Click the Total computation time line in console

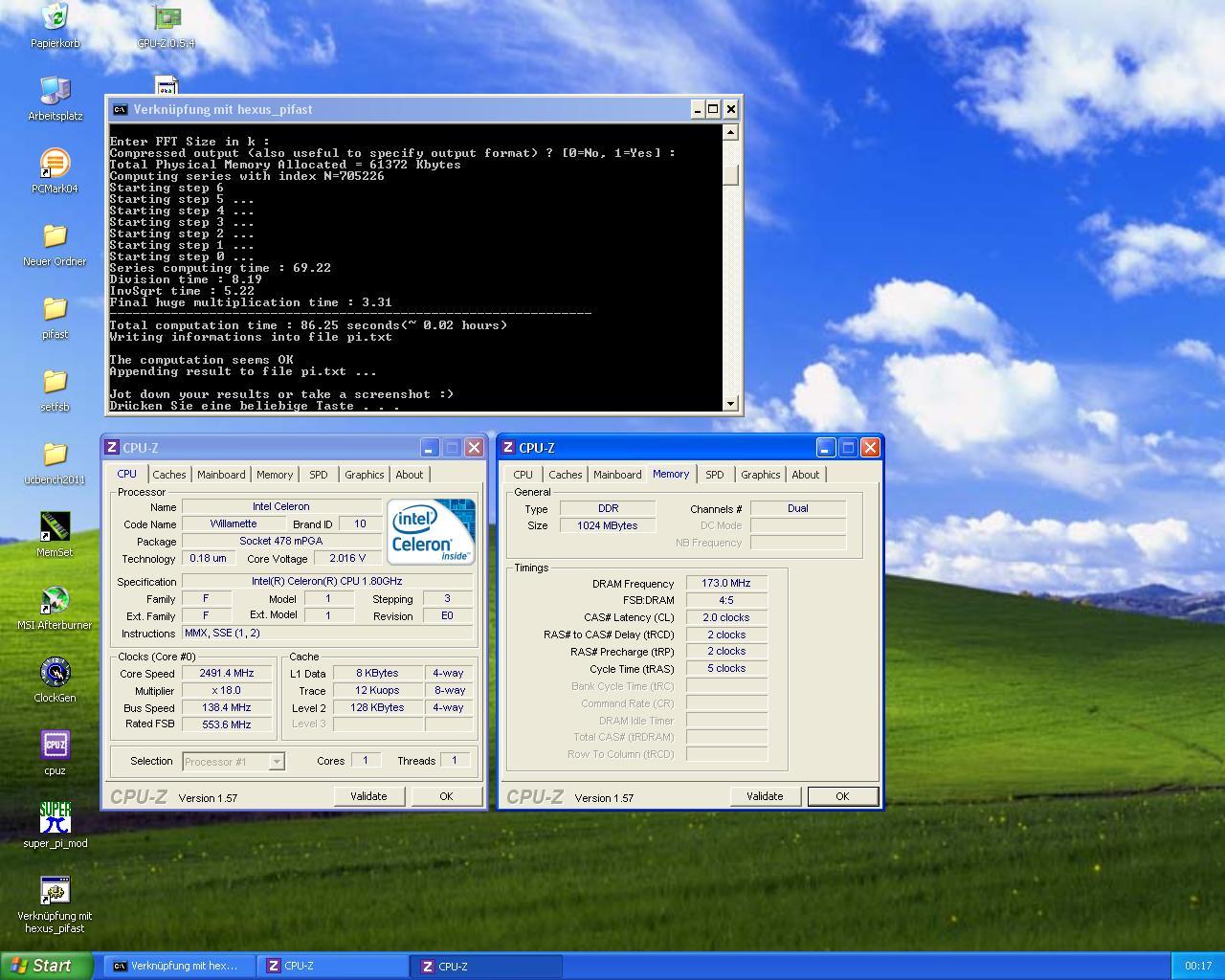coord(308,325)
